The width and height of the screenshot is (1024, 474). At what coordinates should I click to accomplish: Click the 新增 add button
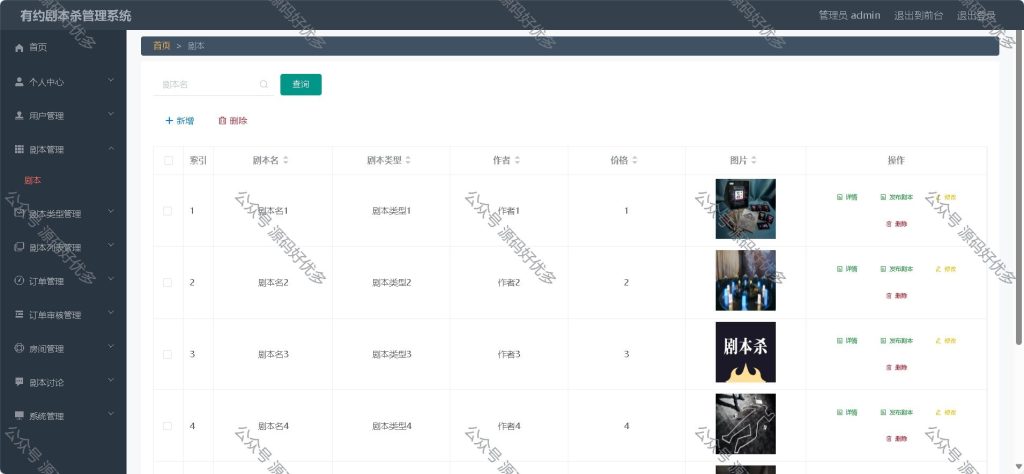(180, 121)
